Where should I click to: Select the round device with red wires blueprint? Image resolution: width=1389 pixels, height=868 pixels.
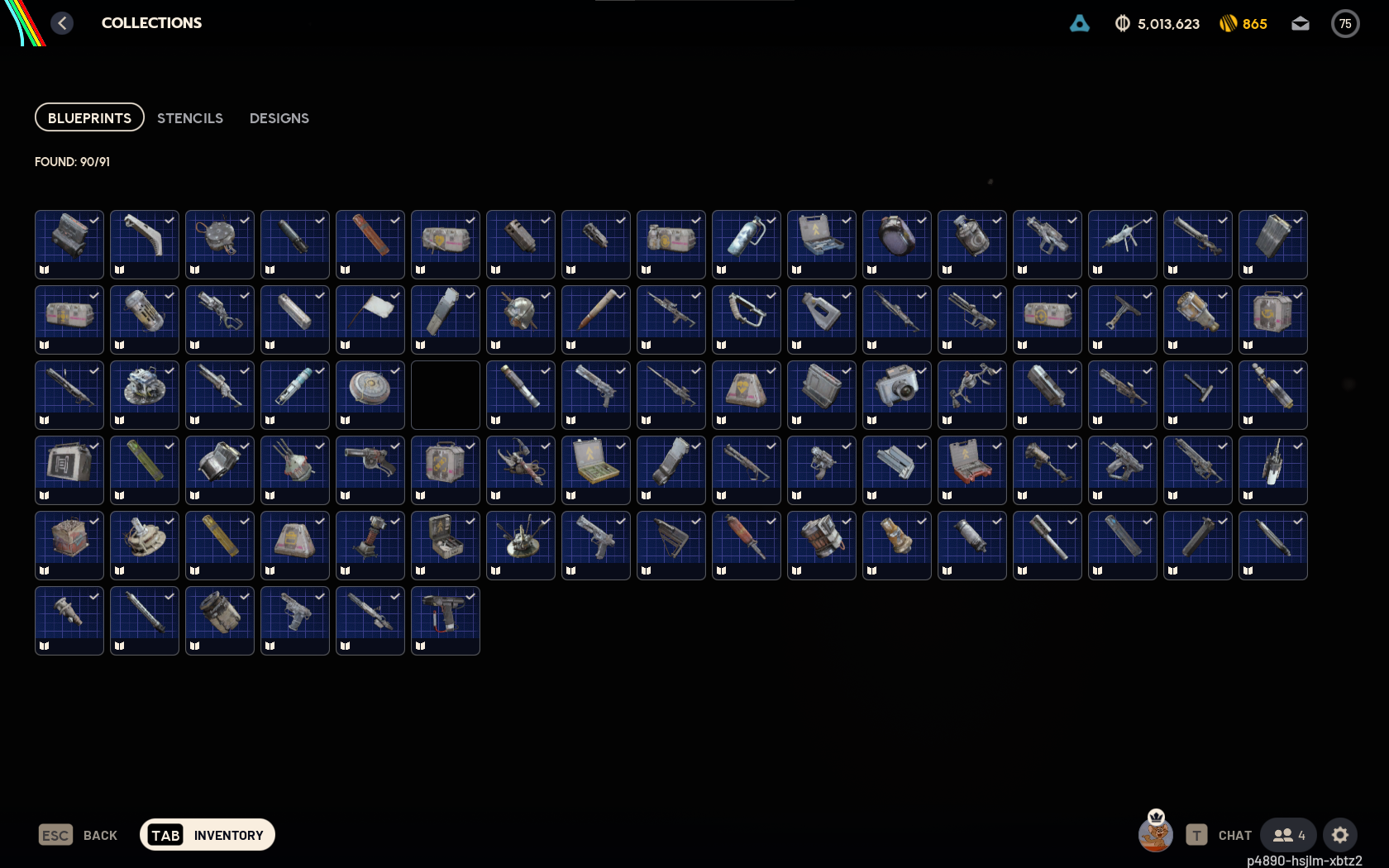pos(220,245)
